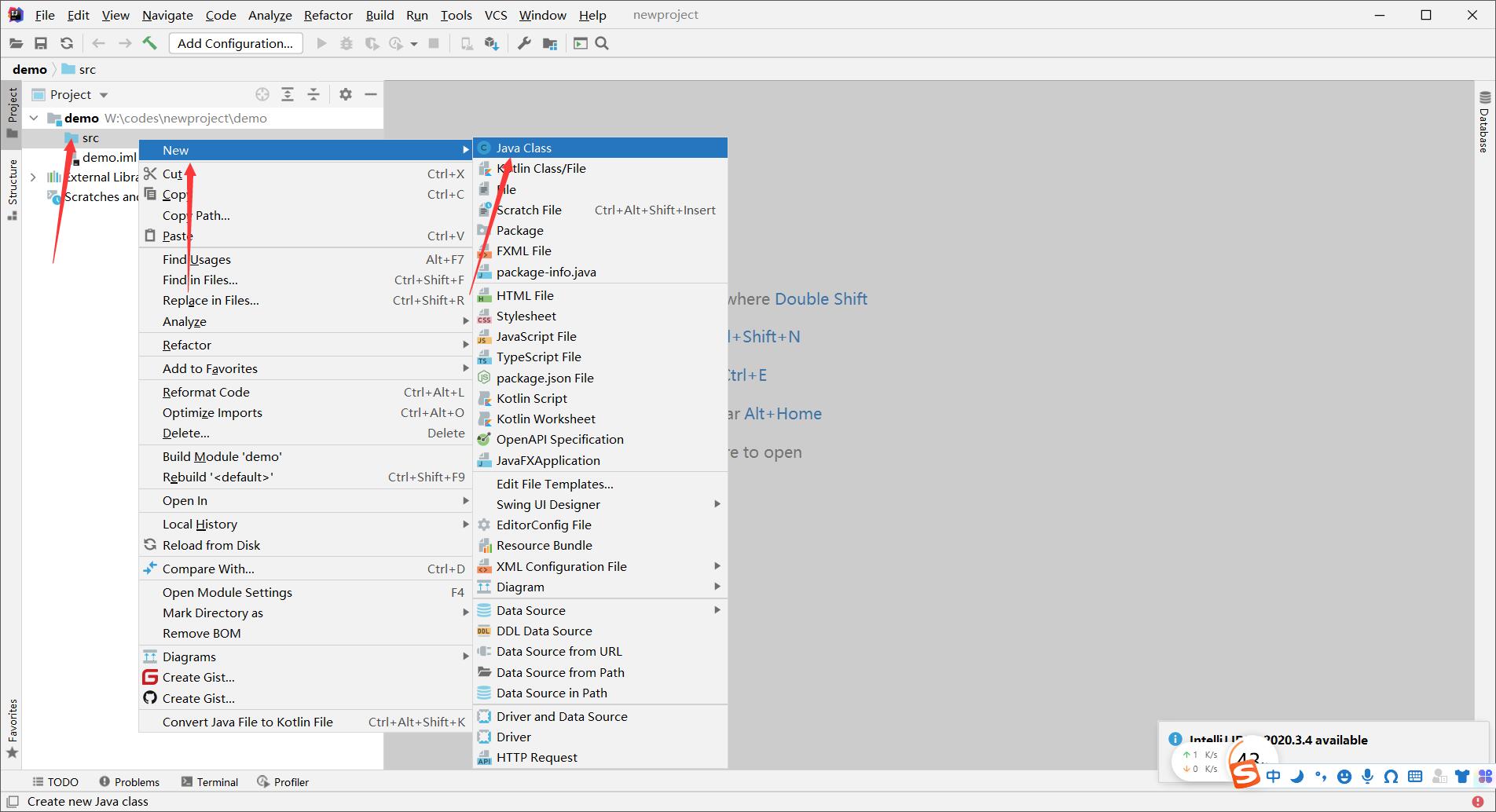Open Settings using the wrench icon

click(x=524, y=44)
